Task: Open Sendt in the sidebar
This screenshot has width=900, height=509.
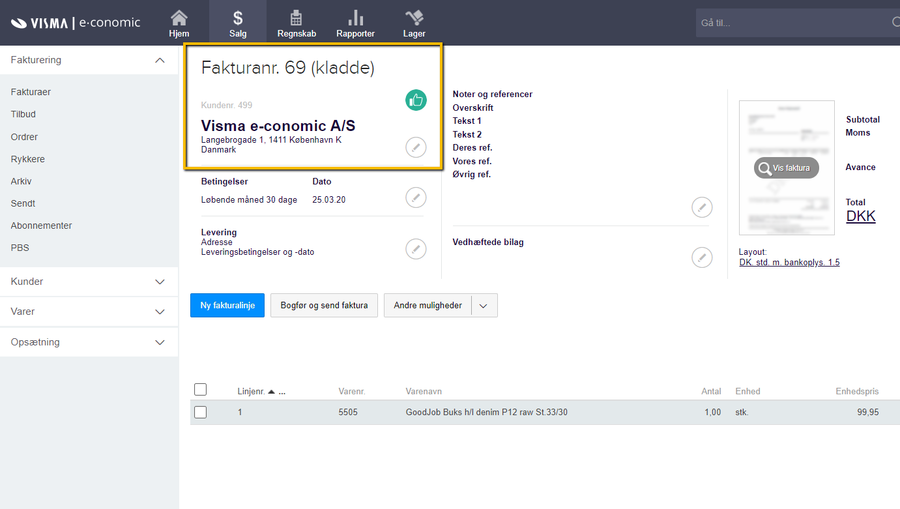Action: (x=23, y=203)
